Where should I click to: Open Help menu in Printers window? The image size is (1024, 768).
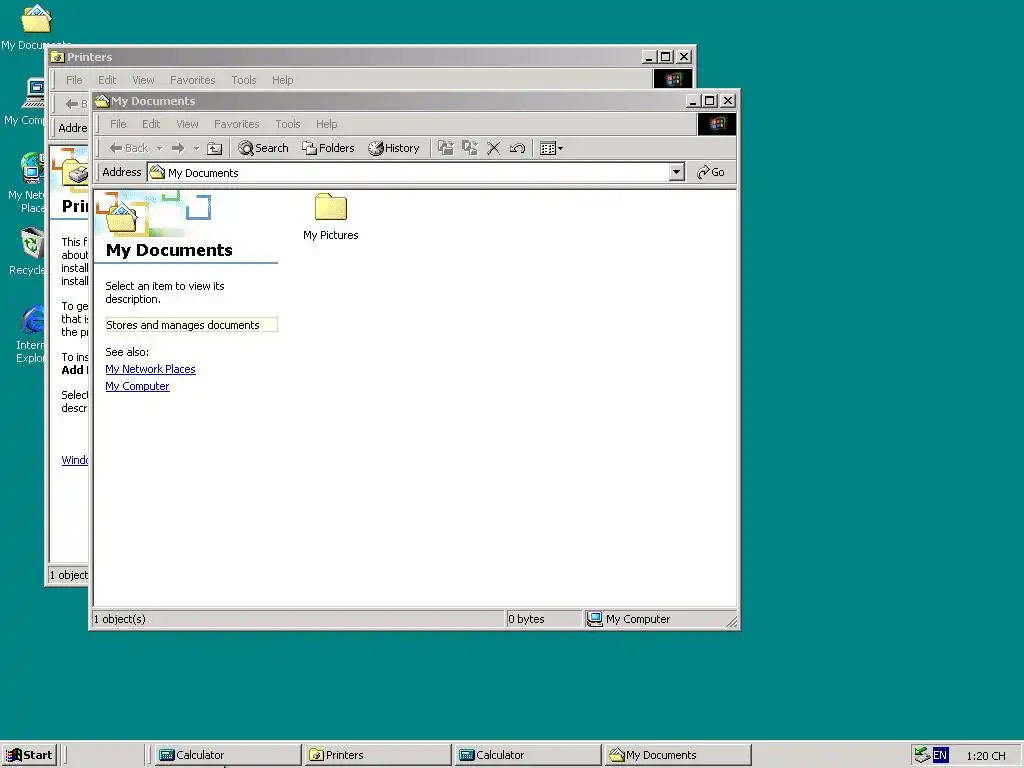pos(283,80)
